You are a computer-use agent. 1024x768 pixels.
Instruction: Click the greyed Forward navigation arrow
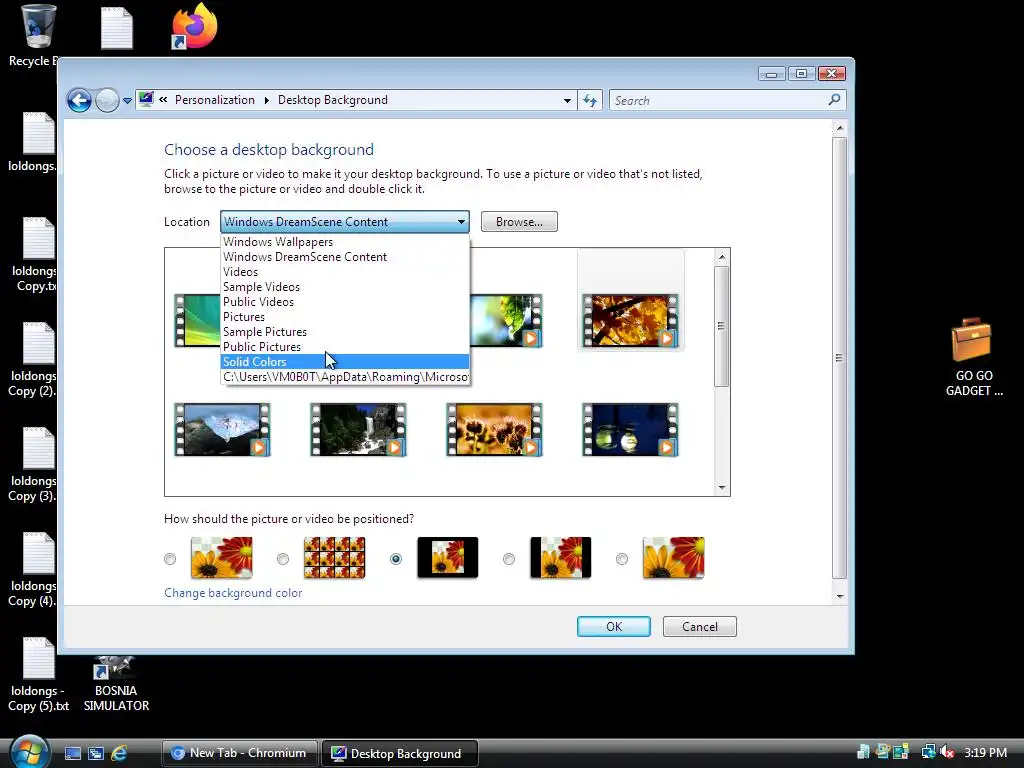coord(107,101)
